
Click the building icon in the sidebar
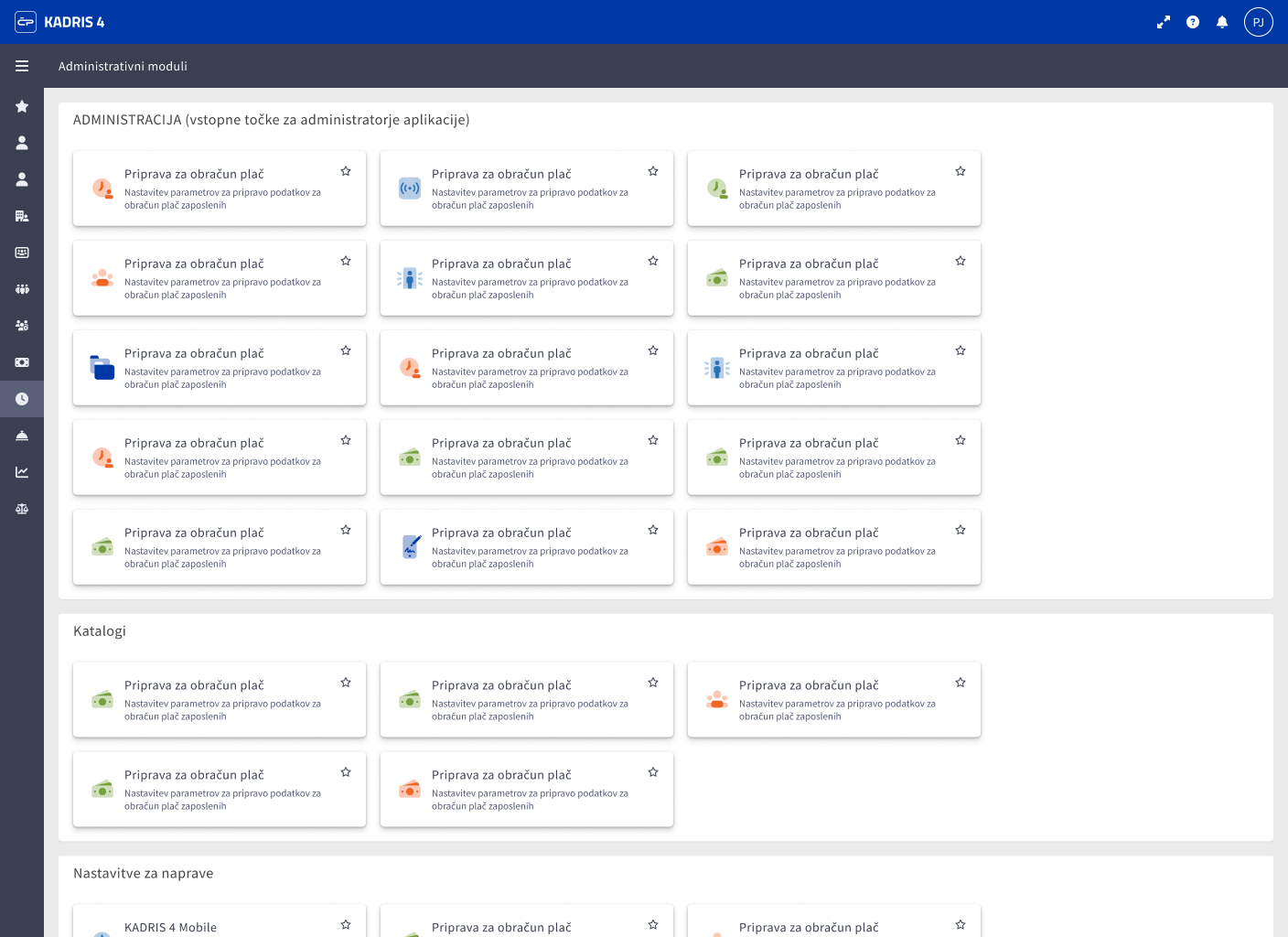[x=22, y=216]
